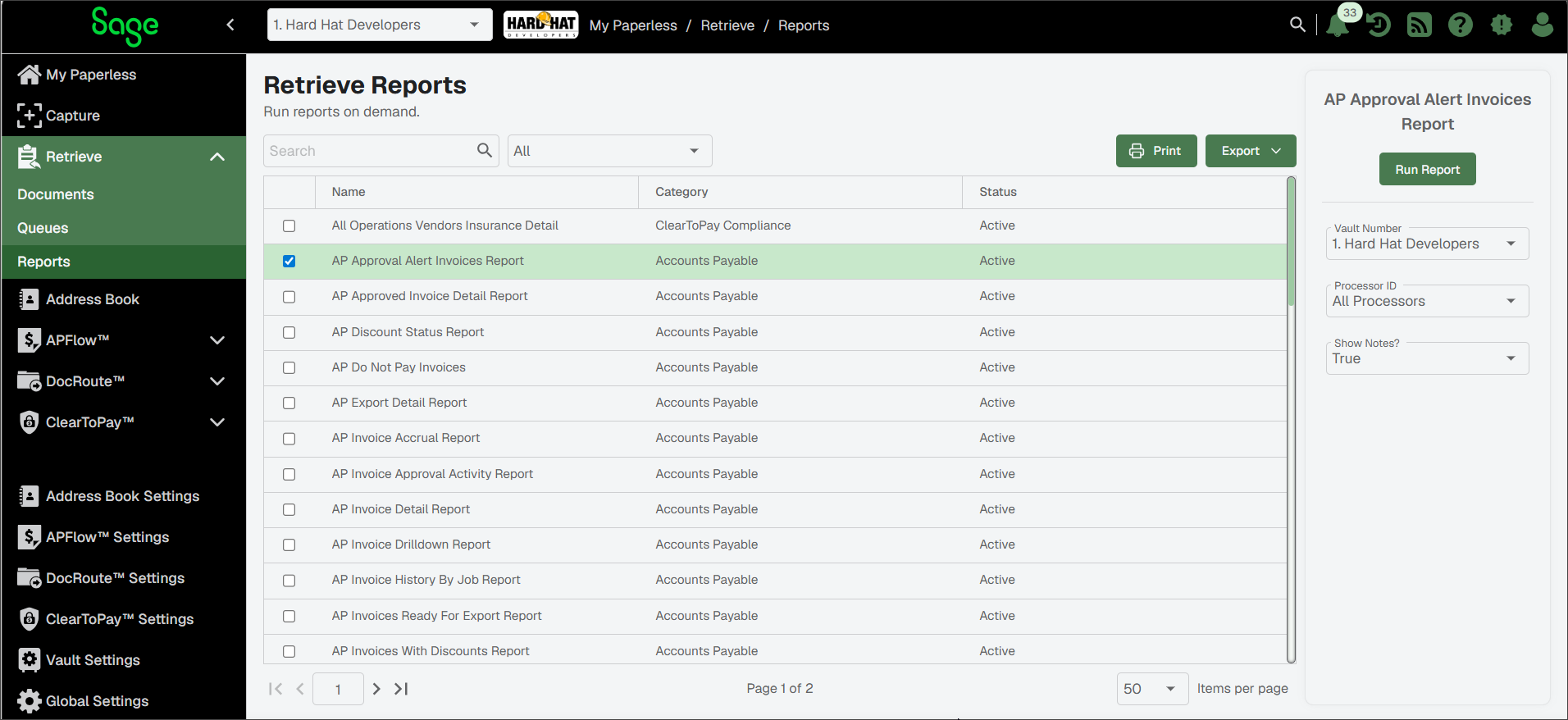1568x720 pixels.
Task: Click the DocRoute folder icon in the sidebar
Action: pyautogui.click(x=30, y=381)
